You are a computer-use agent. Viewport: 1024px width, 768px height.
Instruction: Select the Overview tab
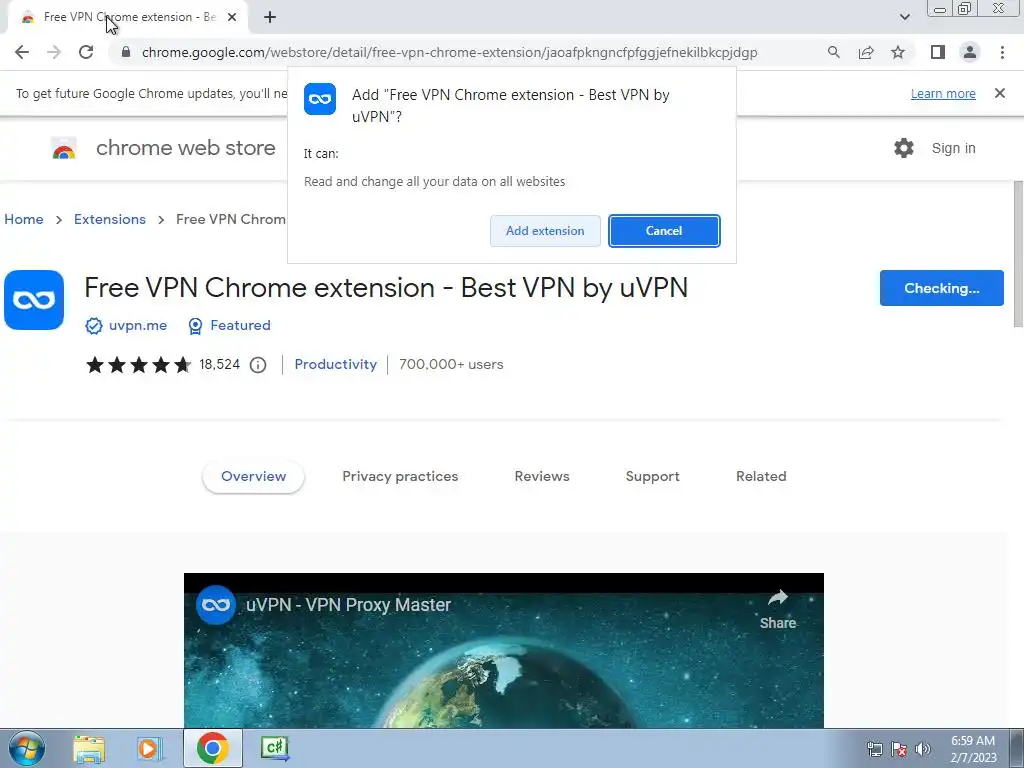pyautogui.click(x=253, y=477)
